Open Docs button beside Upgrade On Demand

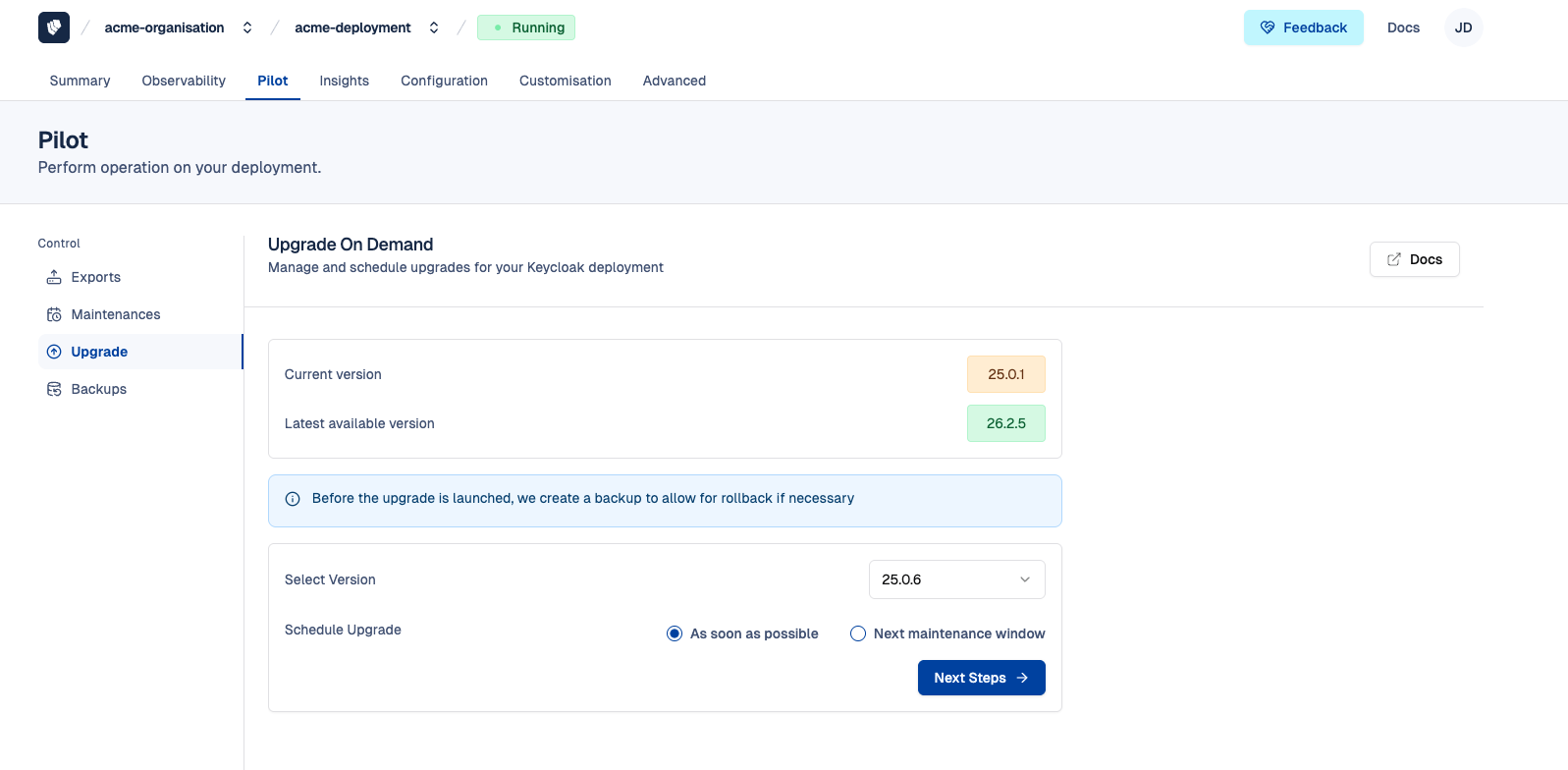click(1414, 259)
